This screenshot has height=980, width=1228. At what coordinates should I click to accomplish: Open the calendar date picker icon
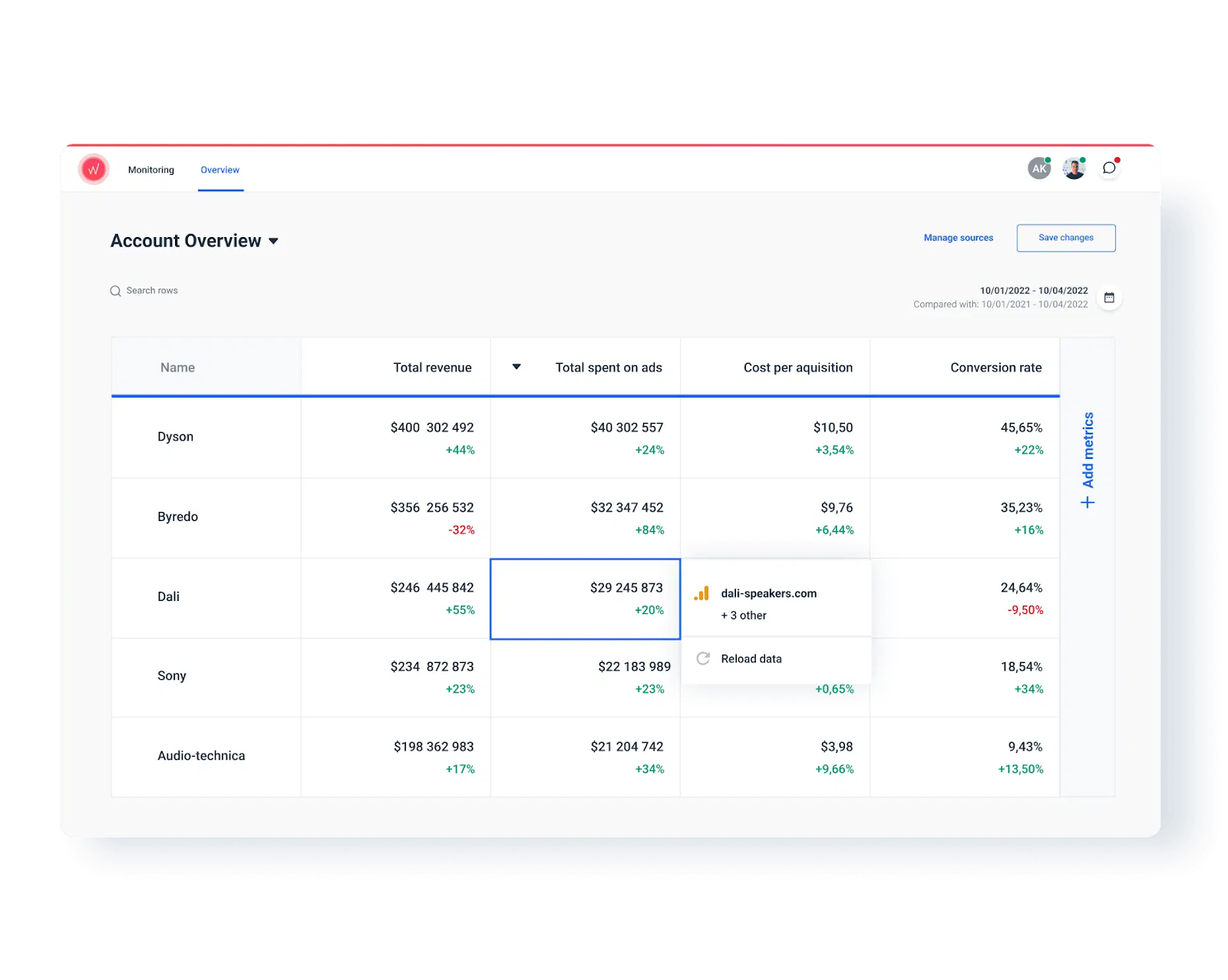click(x=1109, y=298)
